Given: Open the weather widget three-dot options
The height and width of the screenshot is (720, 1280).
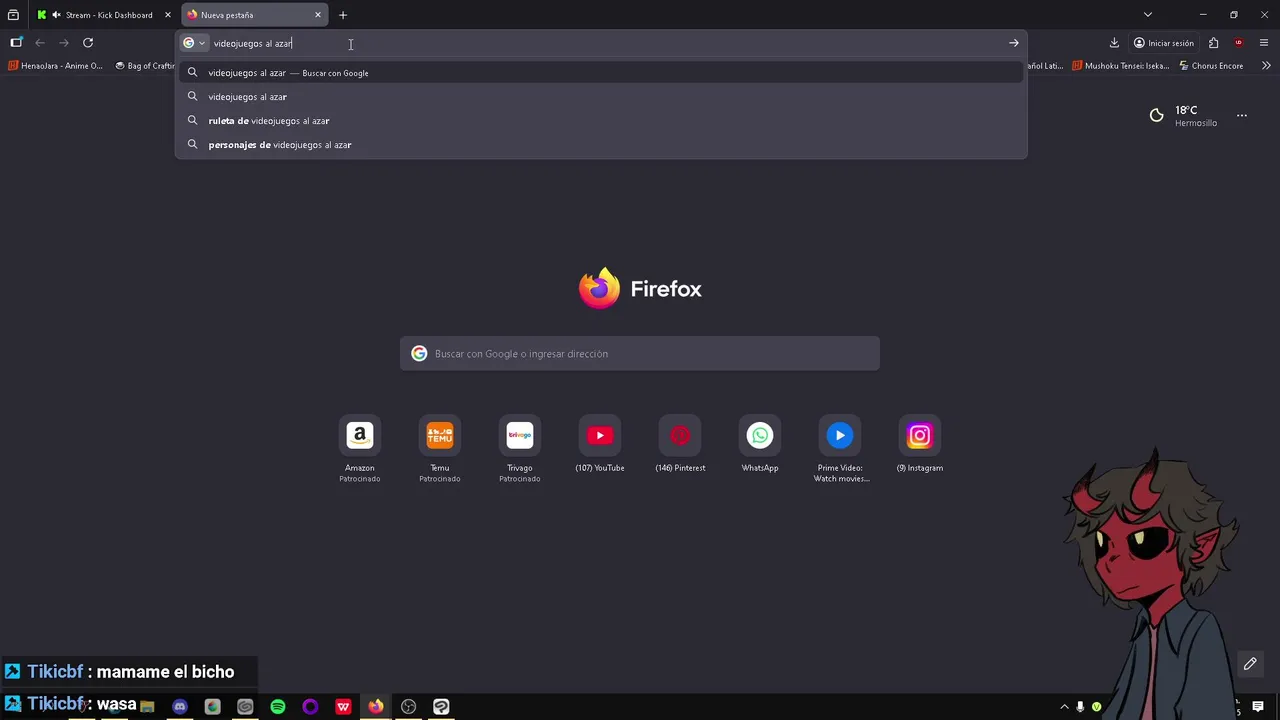Looking at the screenshot, I should click(x=1242, y=116).
